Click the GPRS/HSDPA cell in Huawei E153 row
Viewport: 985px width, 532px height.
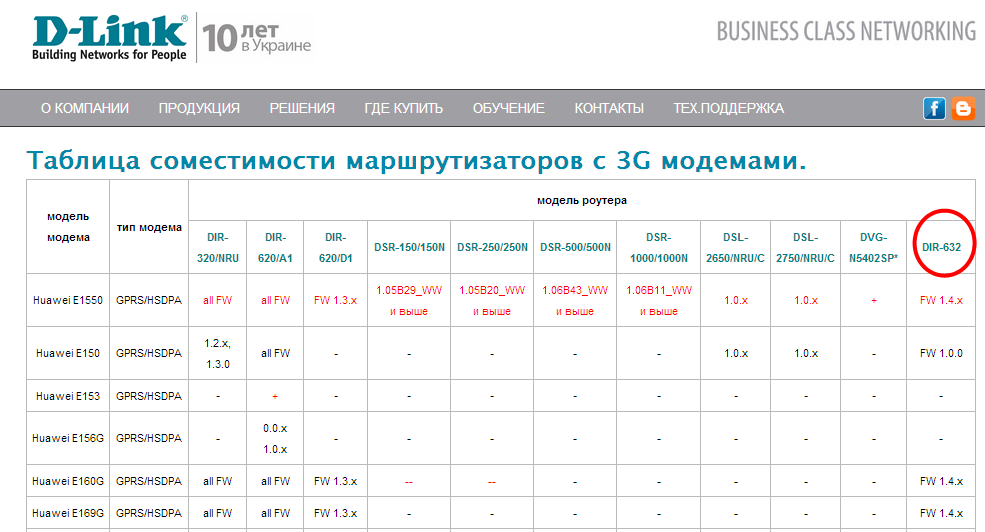(x=149, y=396)
